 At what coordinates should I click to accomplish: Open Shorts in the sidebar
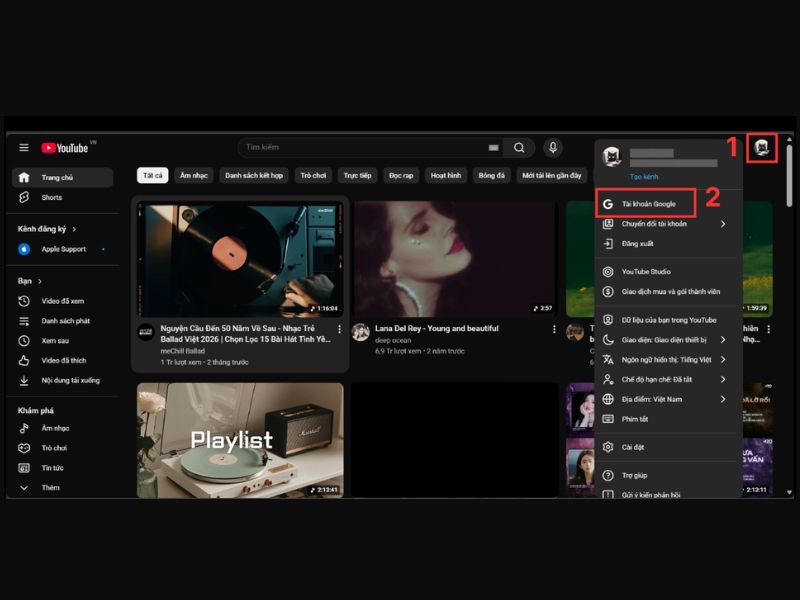pos(51,198)
